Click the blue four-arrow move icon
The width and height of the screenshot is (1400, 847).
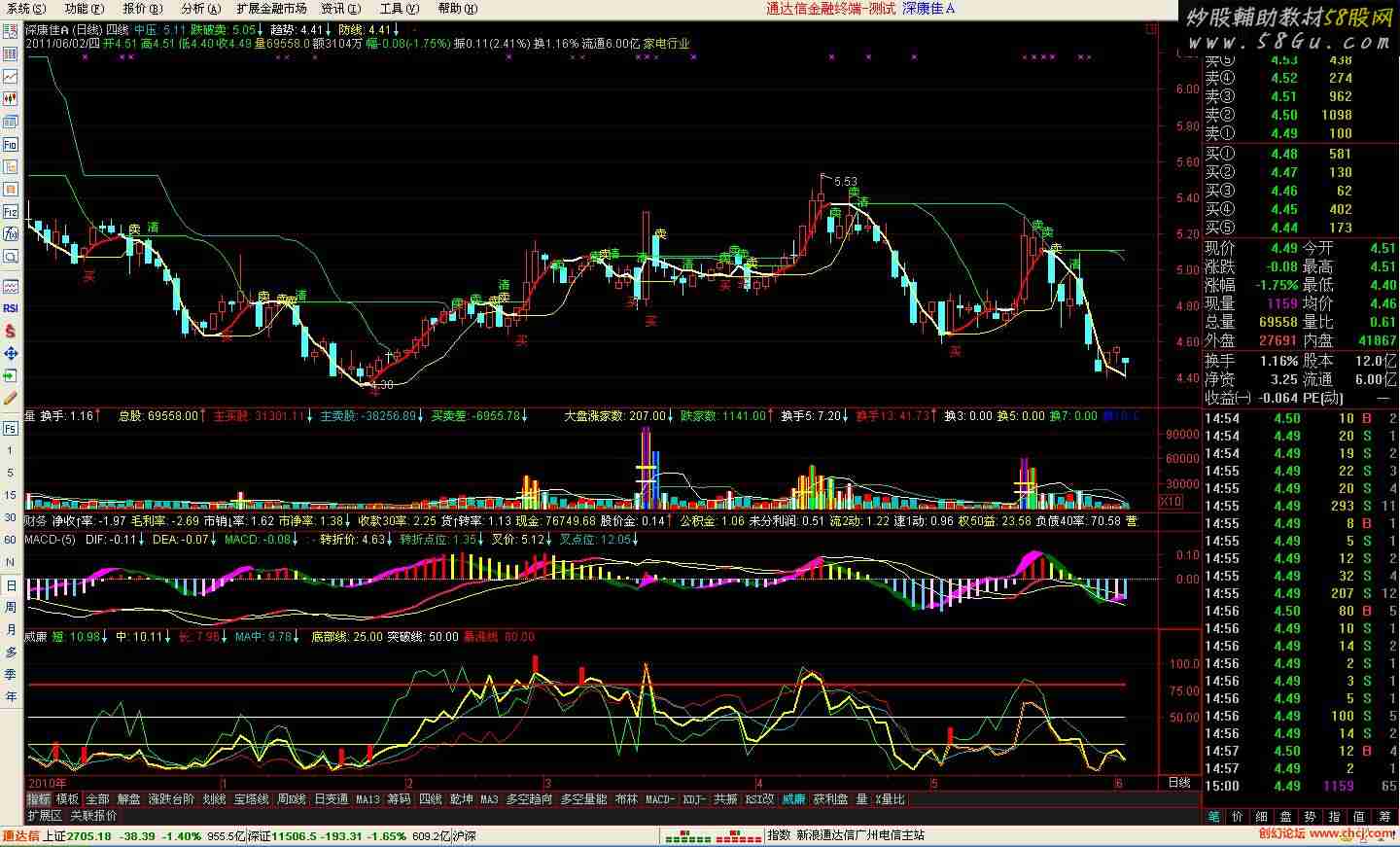click(x=11, y=353)
